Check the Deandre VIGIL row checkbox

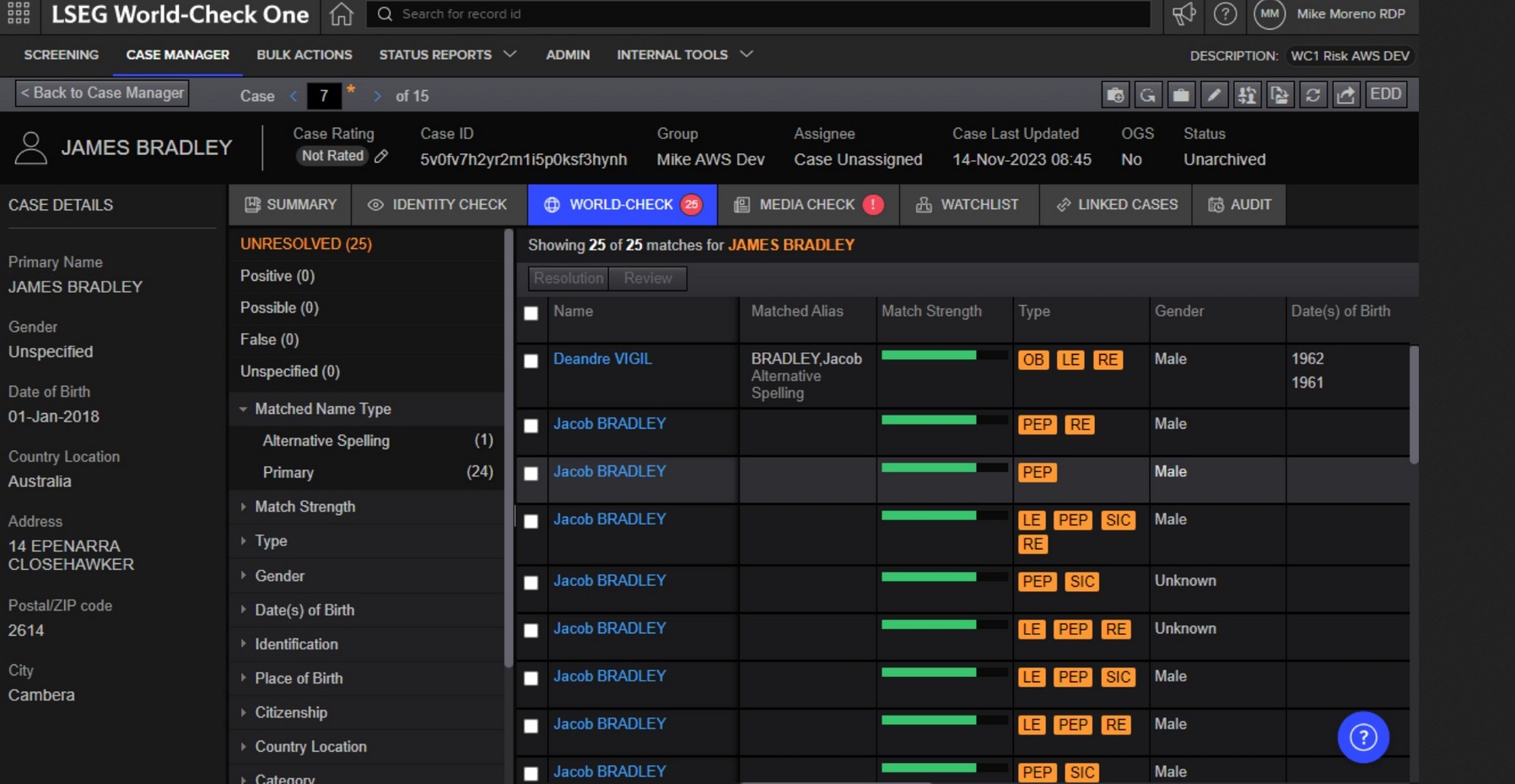pos(531,361)
